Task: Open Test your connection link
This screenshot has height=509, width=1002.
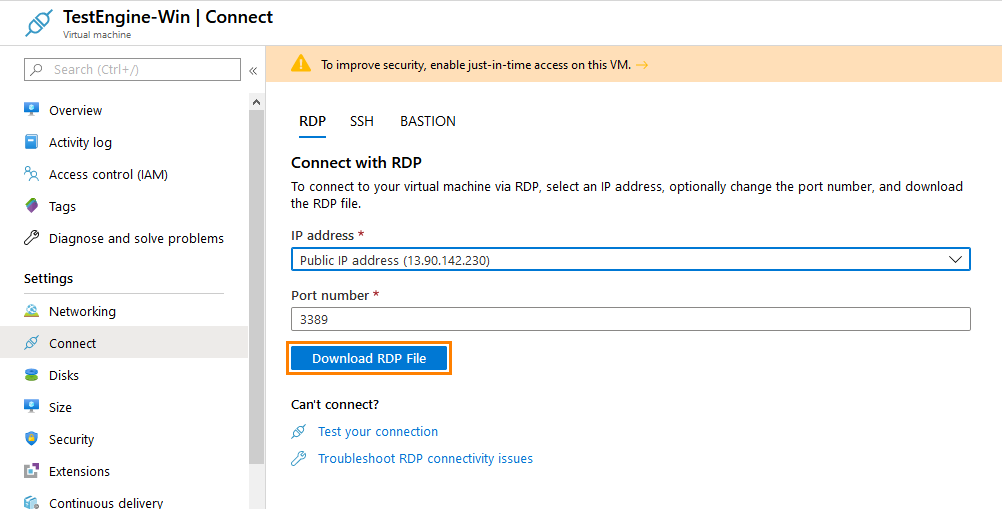Action: (x=378, y=432)
